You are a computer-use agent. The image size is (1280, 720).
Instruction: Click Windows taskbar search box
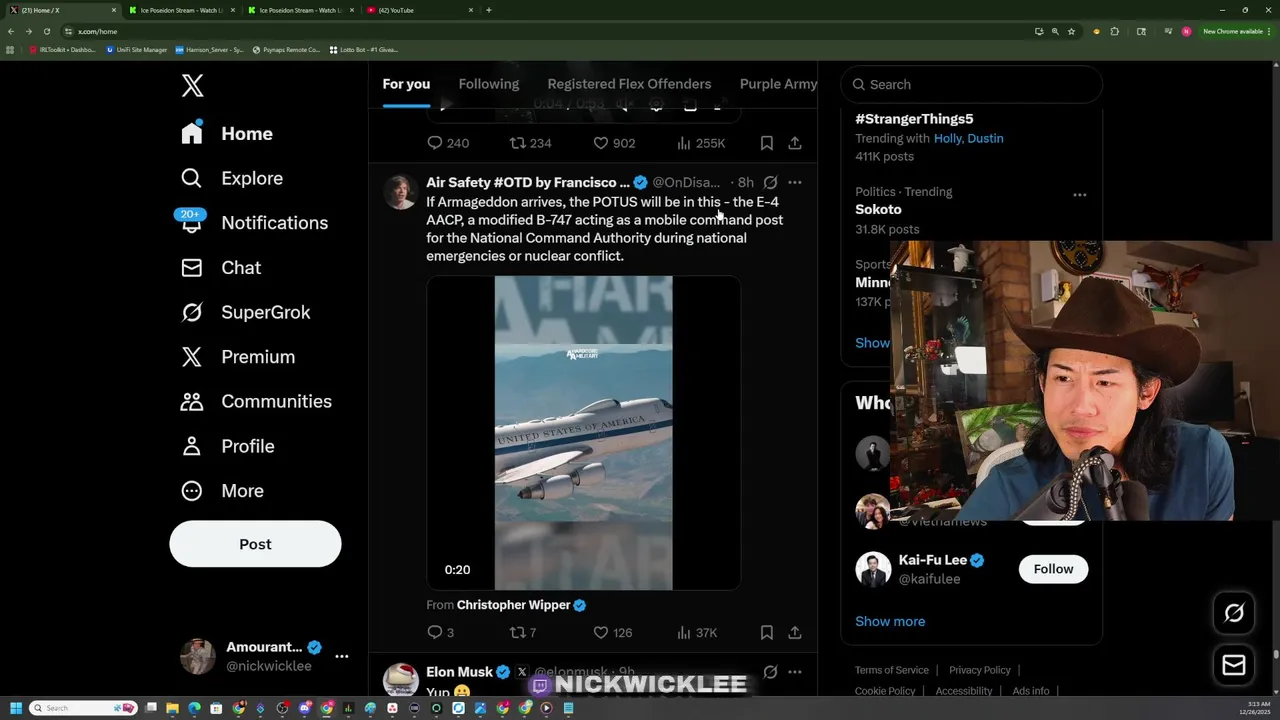coord(82,708)
